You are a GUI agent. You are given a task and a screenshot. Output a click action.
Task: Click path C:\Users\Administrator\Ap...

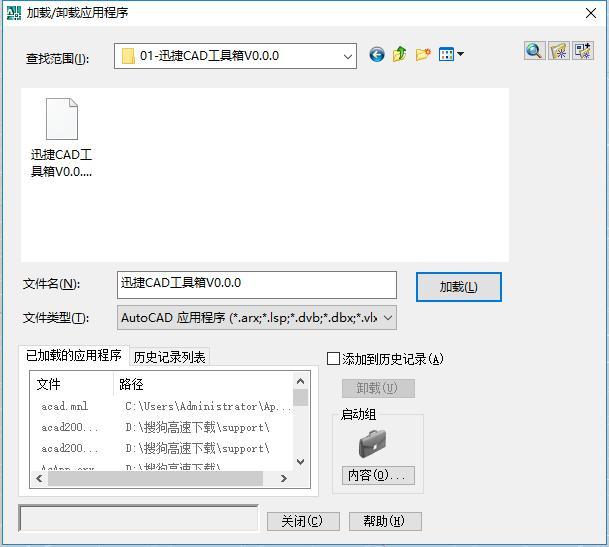(208, 406)
